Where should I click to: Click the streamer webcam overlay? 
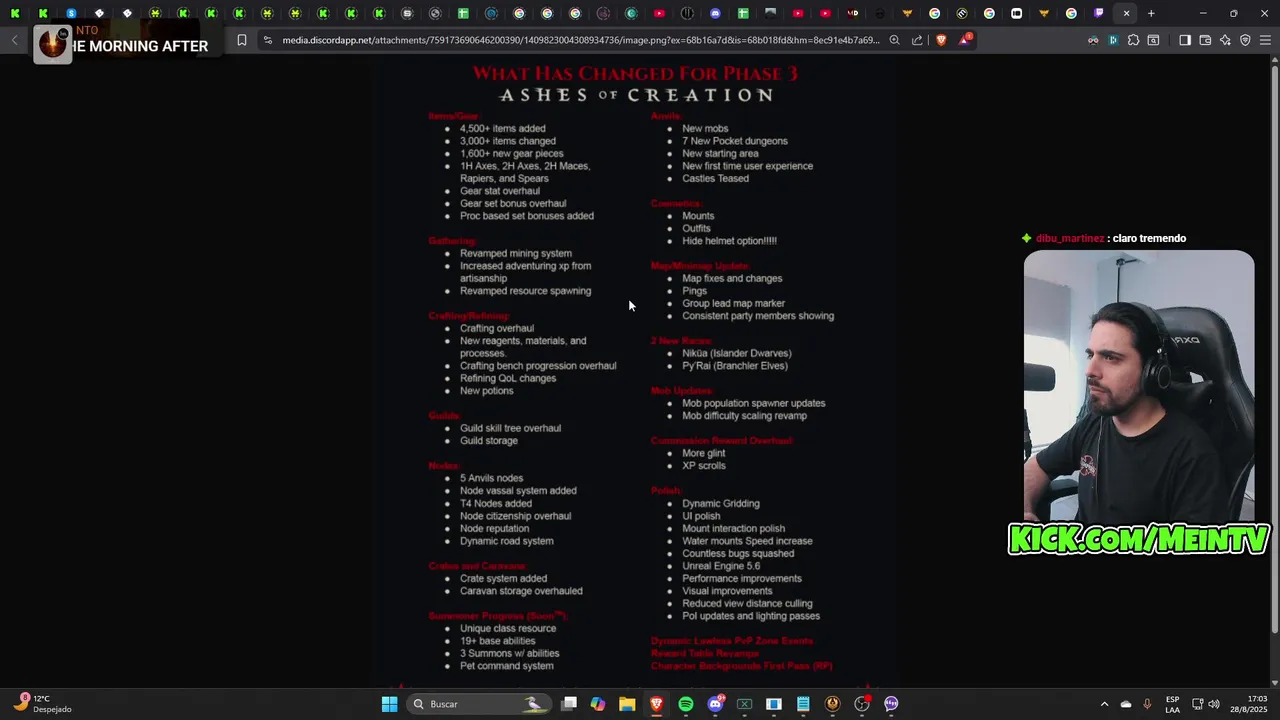1138,385
